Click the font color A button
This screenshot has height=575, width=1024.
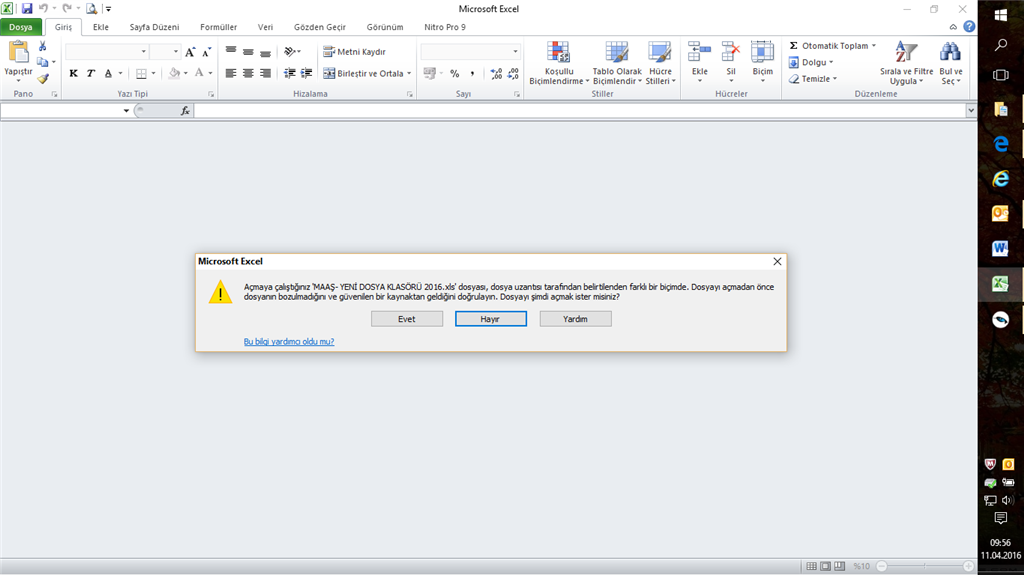[199, 73]
